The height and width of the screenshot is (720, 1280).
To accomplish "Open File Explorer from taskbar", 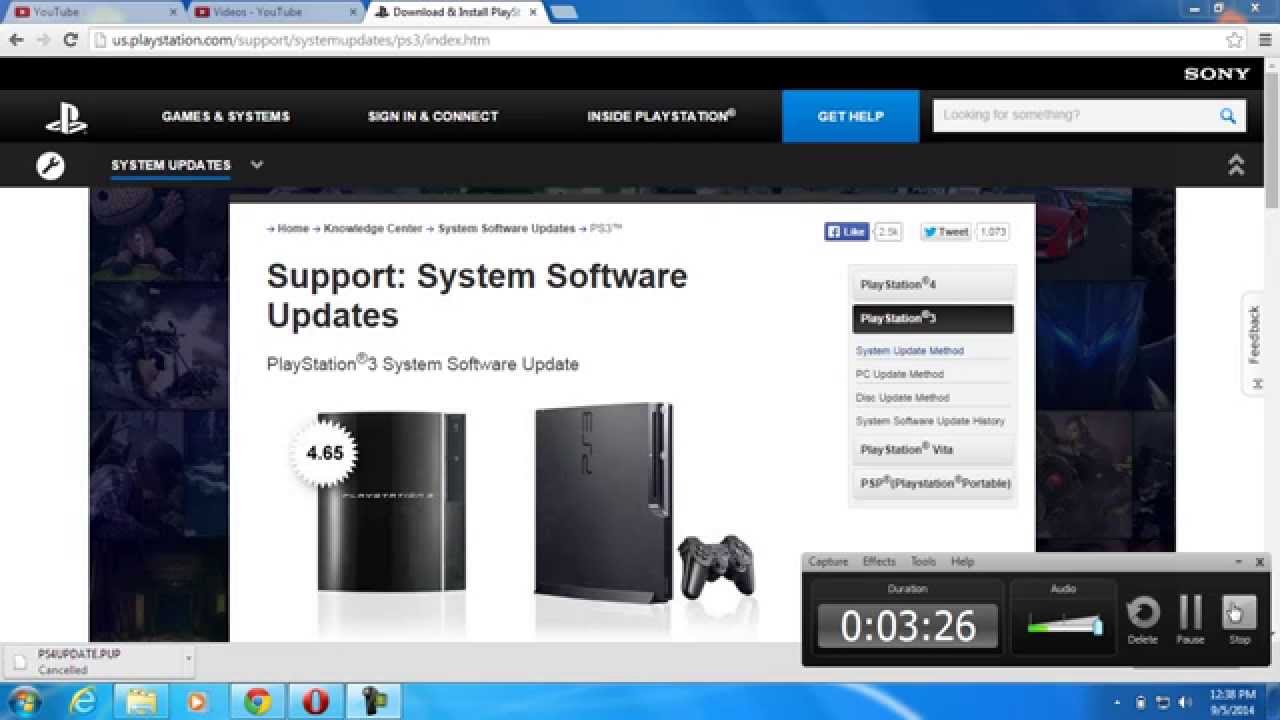I will tap(141, 702).
